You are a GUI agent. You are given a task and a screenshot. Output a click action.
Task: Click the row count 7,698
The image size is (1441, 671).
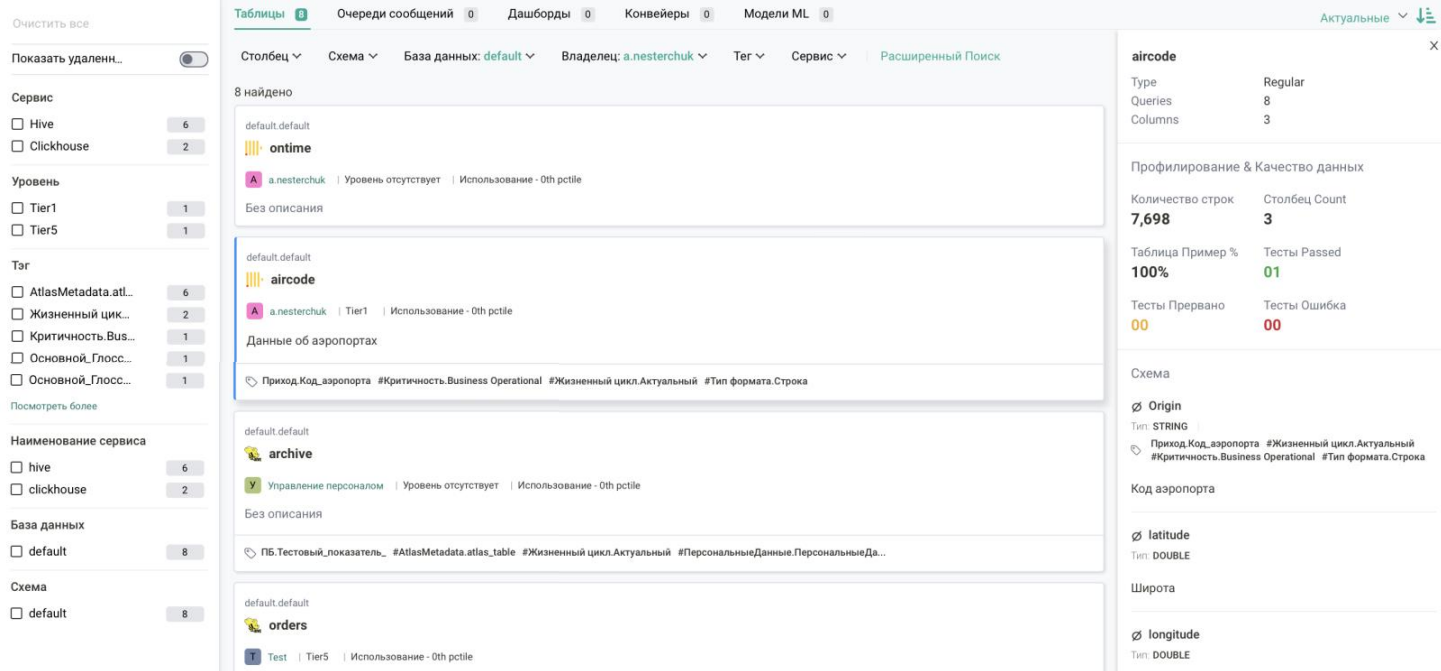[1151, 219]
